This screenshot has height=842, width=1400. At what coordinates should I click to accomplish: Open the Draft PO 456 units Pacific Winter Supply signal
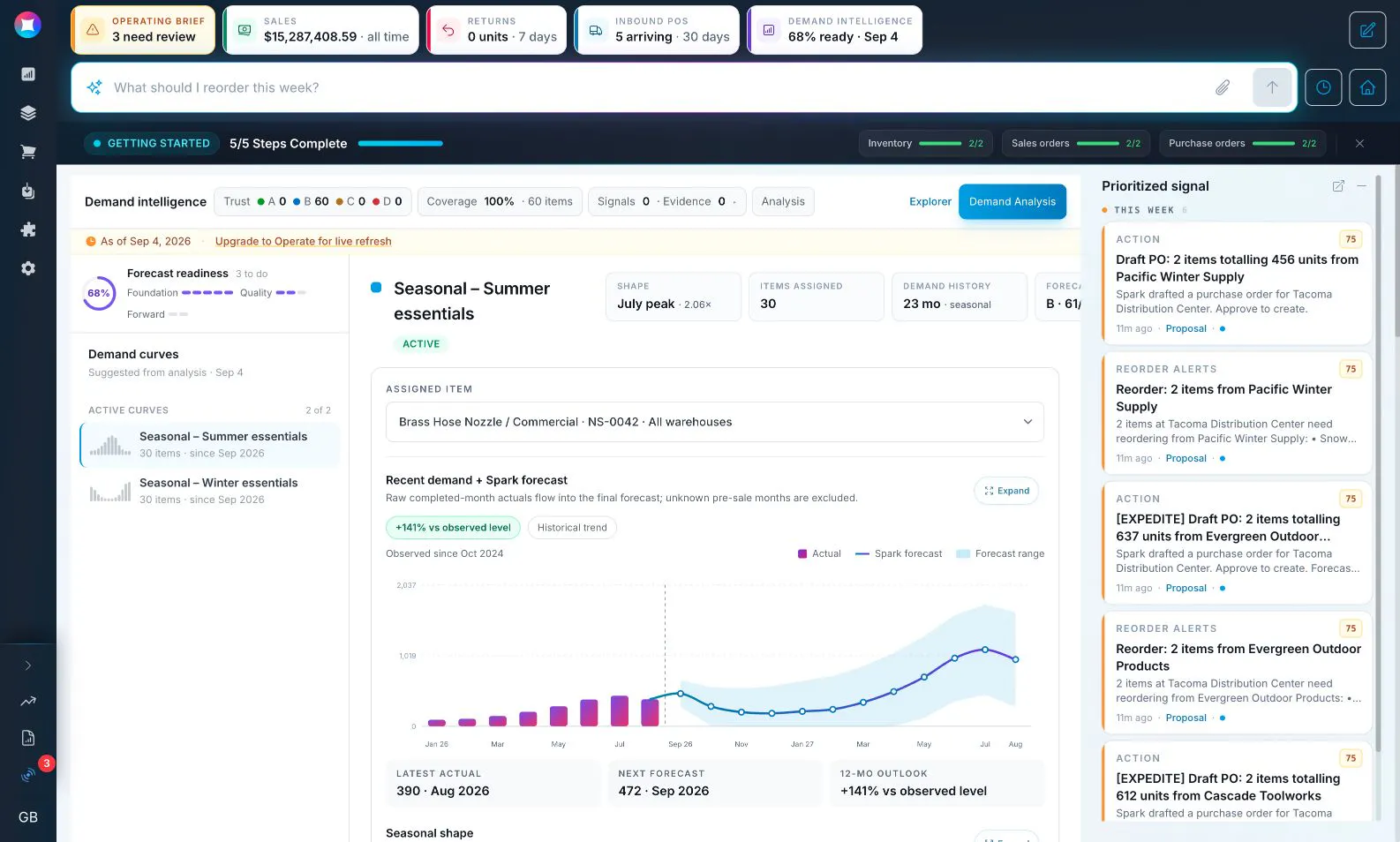pyautogui.click(x=1237, y=282)
